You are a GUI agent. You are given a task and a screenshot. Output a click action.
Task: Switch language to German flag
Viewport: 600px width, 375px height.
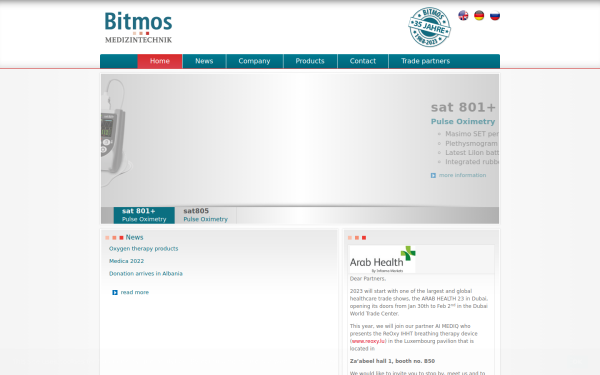click(x=479, y=16)
